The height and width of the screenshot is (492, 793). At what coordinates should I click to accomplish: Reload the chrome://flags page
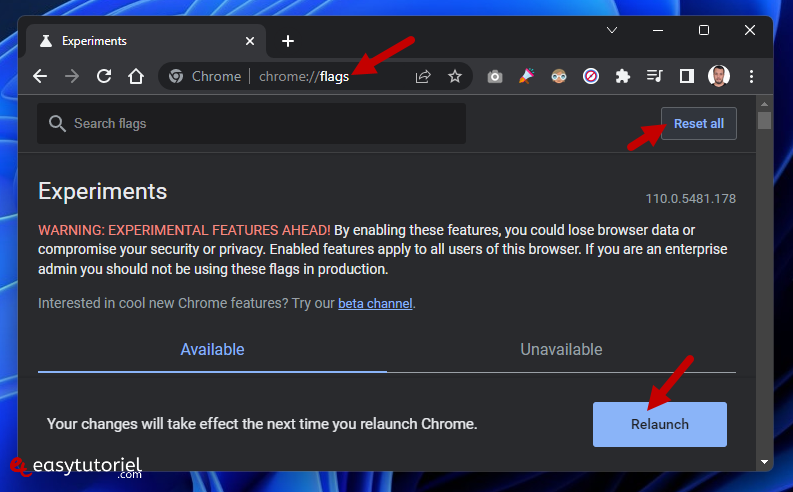coord(104,76)
